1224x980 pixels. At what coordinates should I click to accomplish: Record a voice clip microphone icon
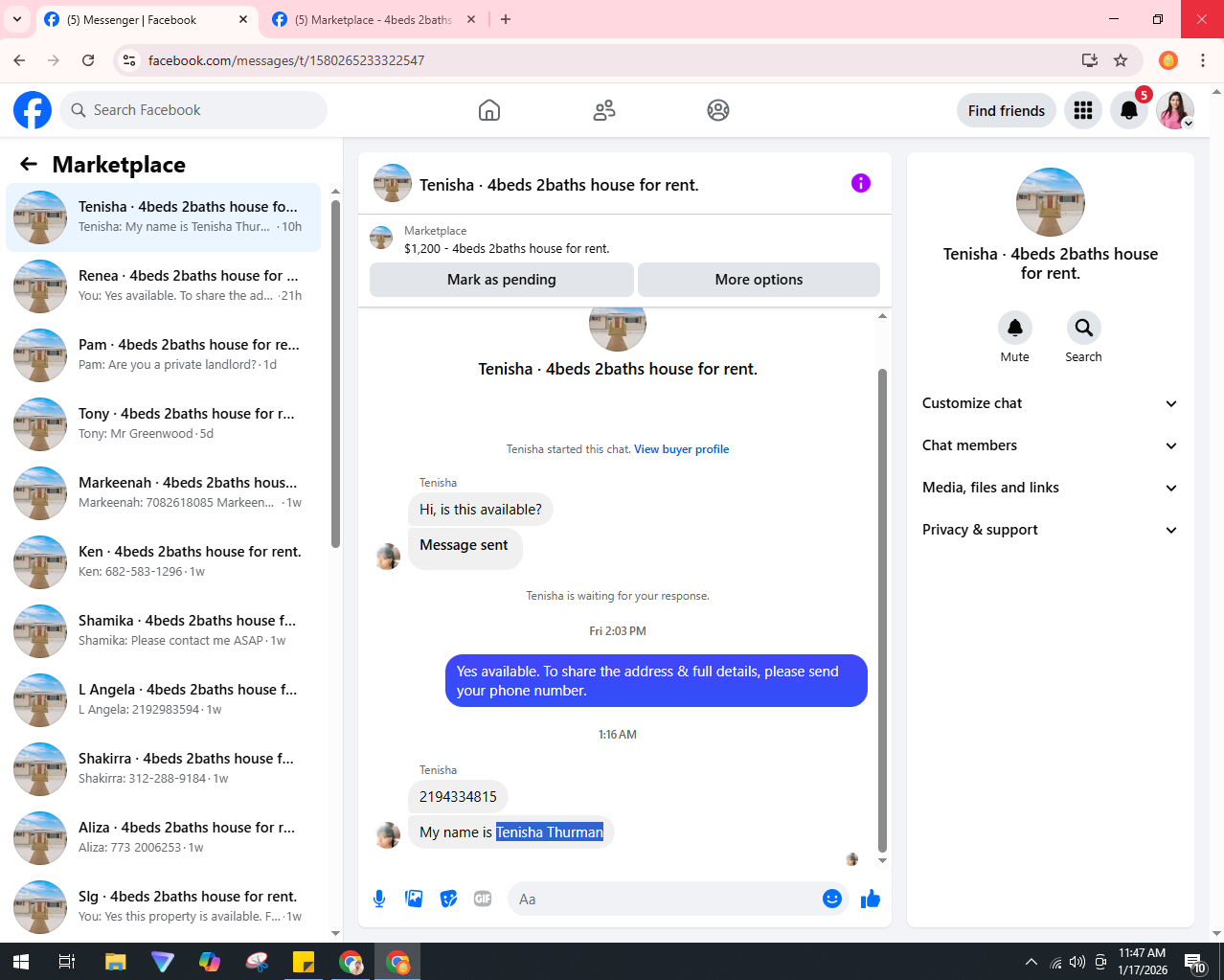[379, 899]
